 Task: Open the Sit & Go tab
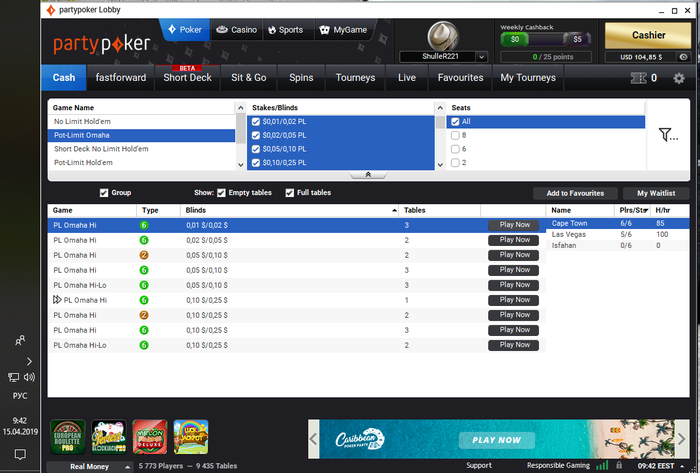coord(249,78)
